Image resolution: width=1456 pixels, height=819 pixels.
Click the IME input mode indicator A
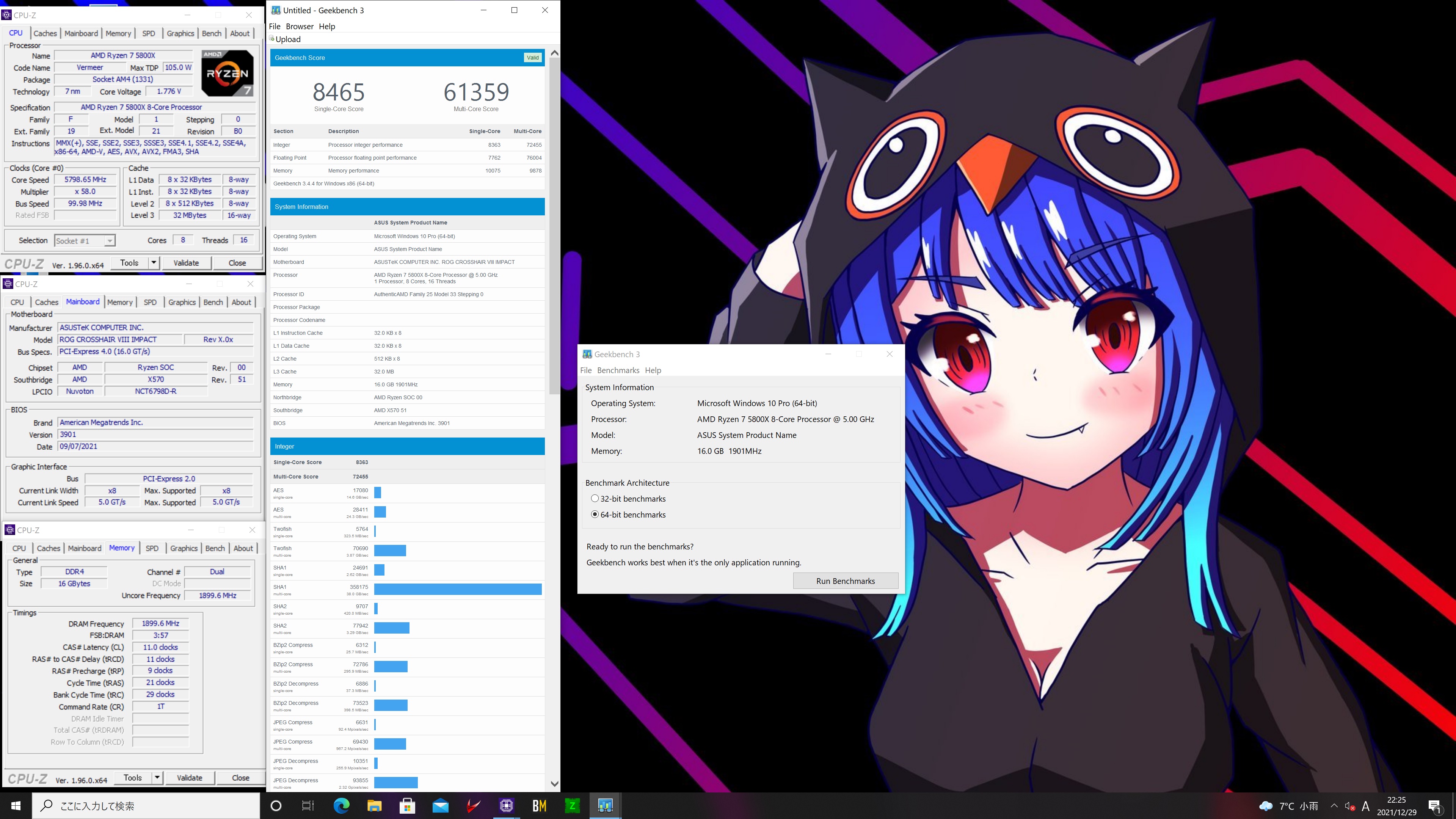pos(1365,806)
